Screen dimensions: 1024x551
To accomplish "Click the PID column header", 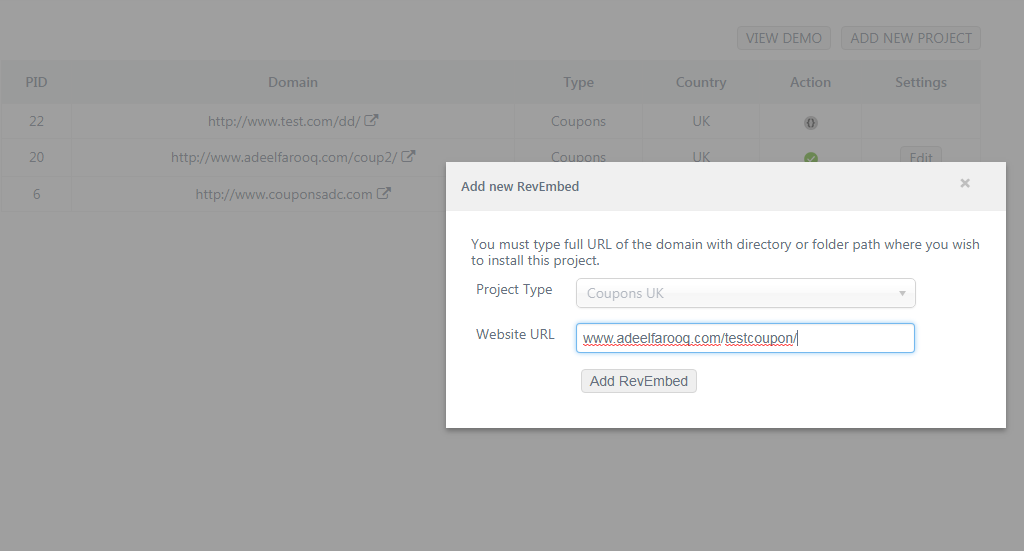I will (x=36, y=82).
